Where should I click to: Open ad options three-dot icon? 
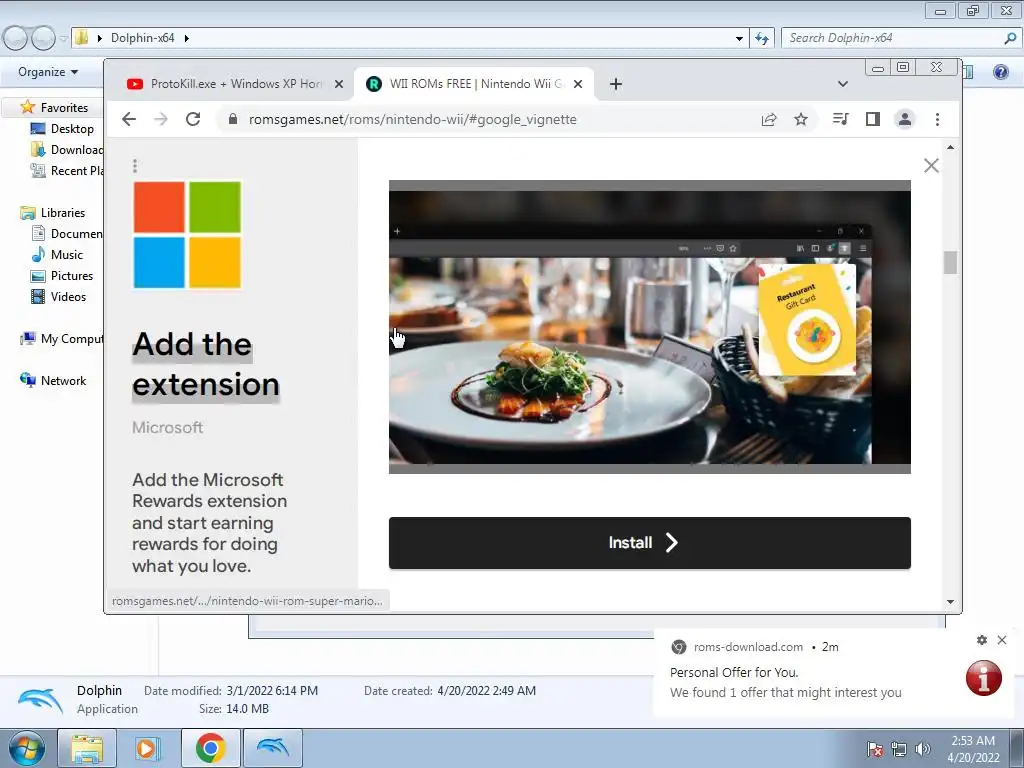coord(135,166)
